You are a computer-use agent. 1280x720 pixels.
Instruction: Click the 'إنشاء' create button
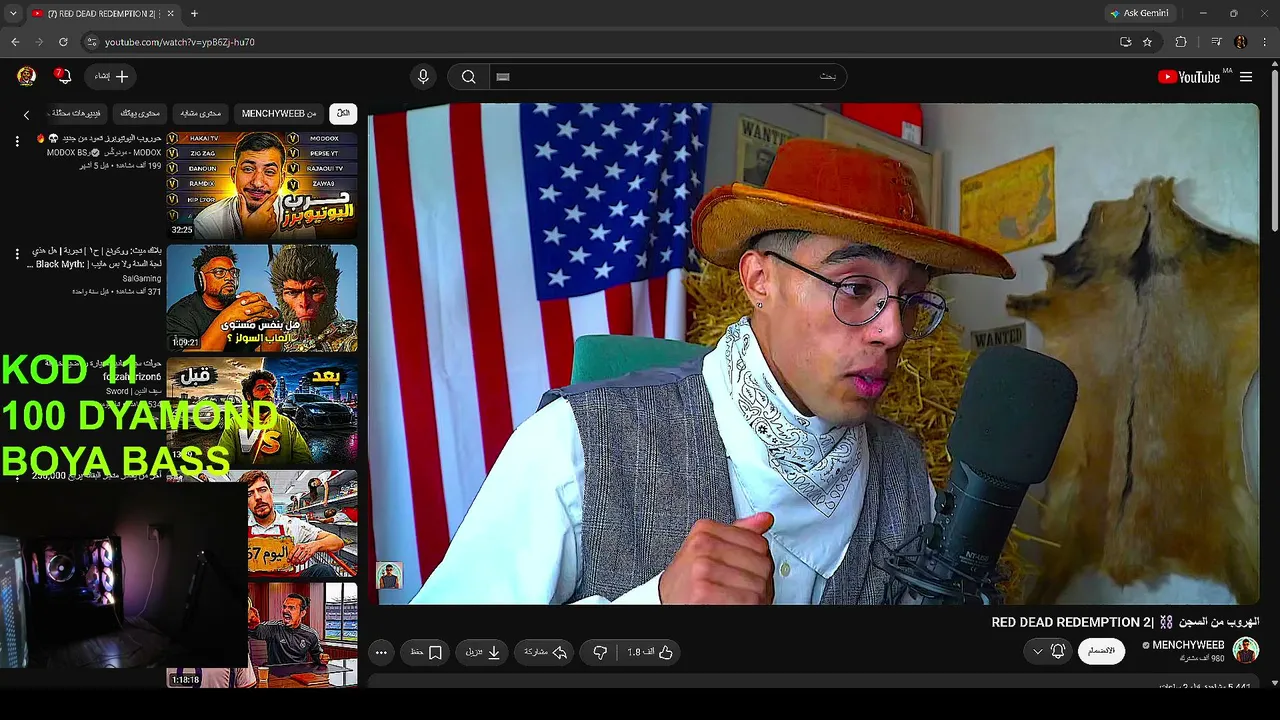[112, 77]
